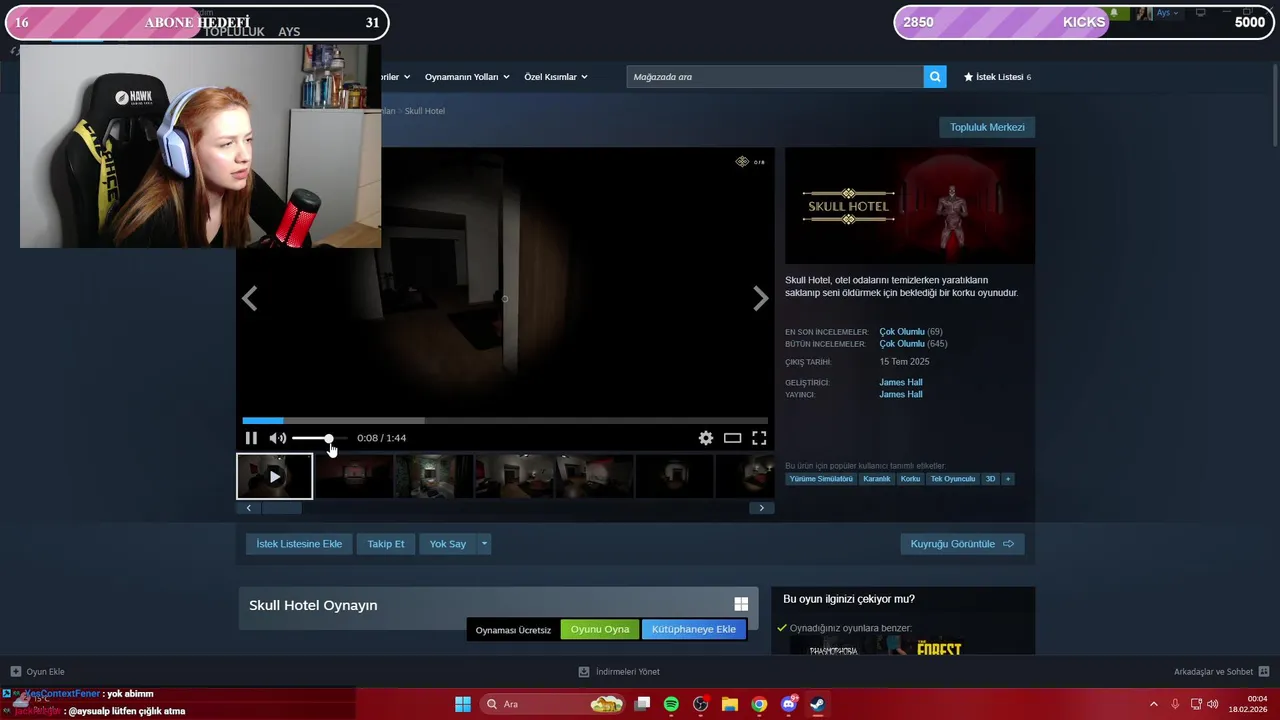Enter fullscreen on the trailer
1280x720 pixels.
759,438
